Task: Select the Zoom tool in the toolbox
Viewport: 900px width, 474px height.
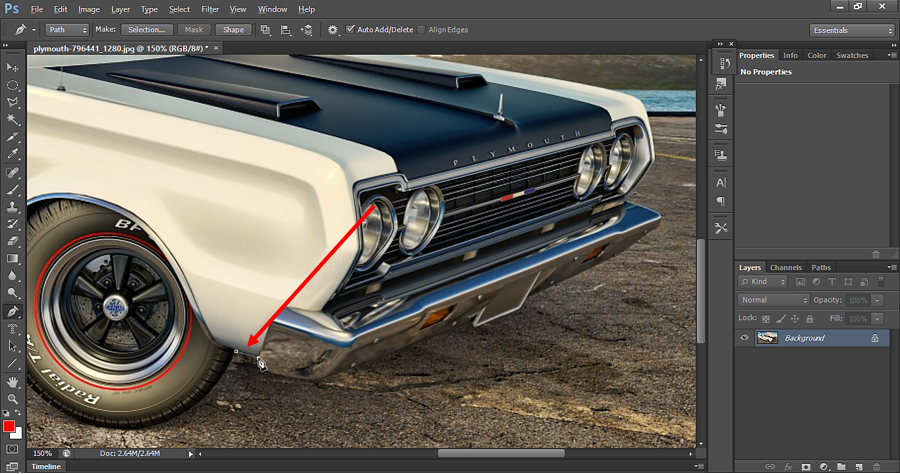Action: tap(12, 399)
